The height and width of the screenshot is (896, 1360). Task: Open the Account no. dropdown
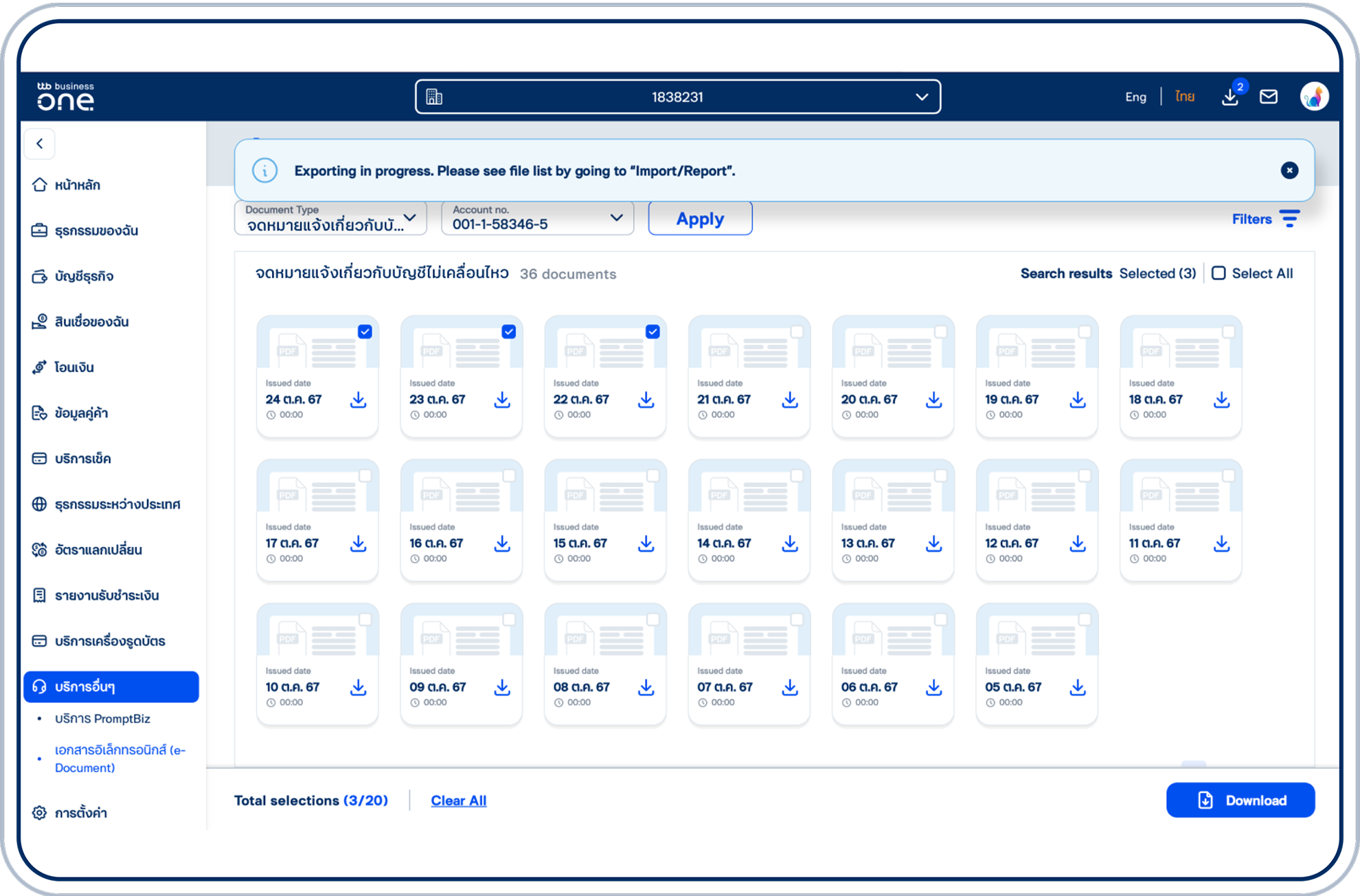tap(537, 218)
